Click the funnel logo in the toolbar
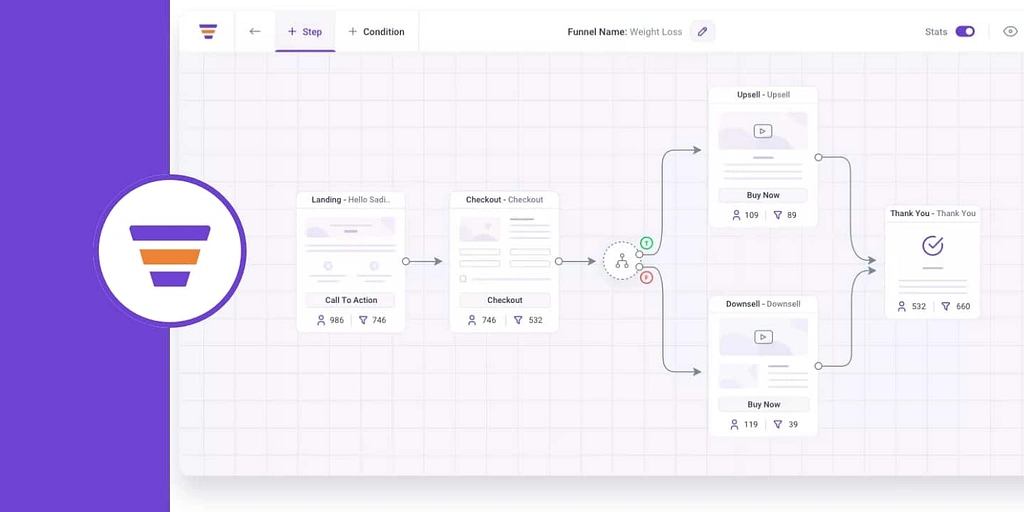Image resolution: width=1024 pixels, height=512 pixels. 208,31
